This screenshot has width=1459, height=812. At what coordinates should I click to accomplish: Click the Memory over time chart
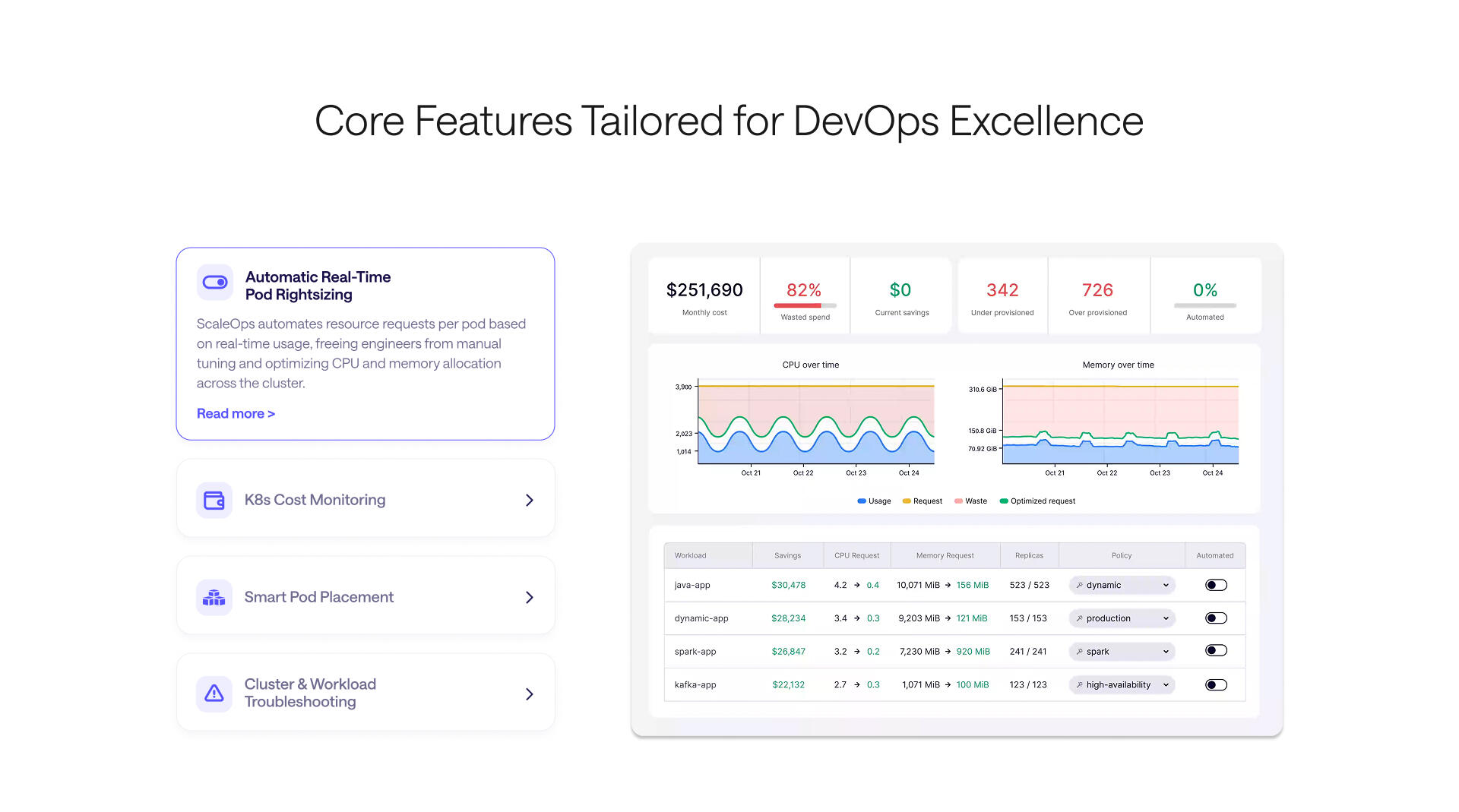[x=1121, y=422]
